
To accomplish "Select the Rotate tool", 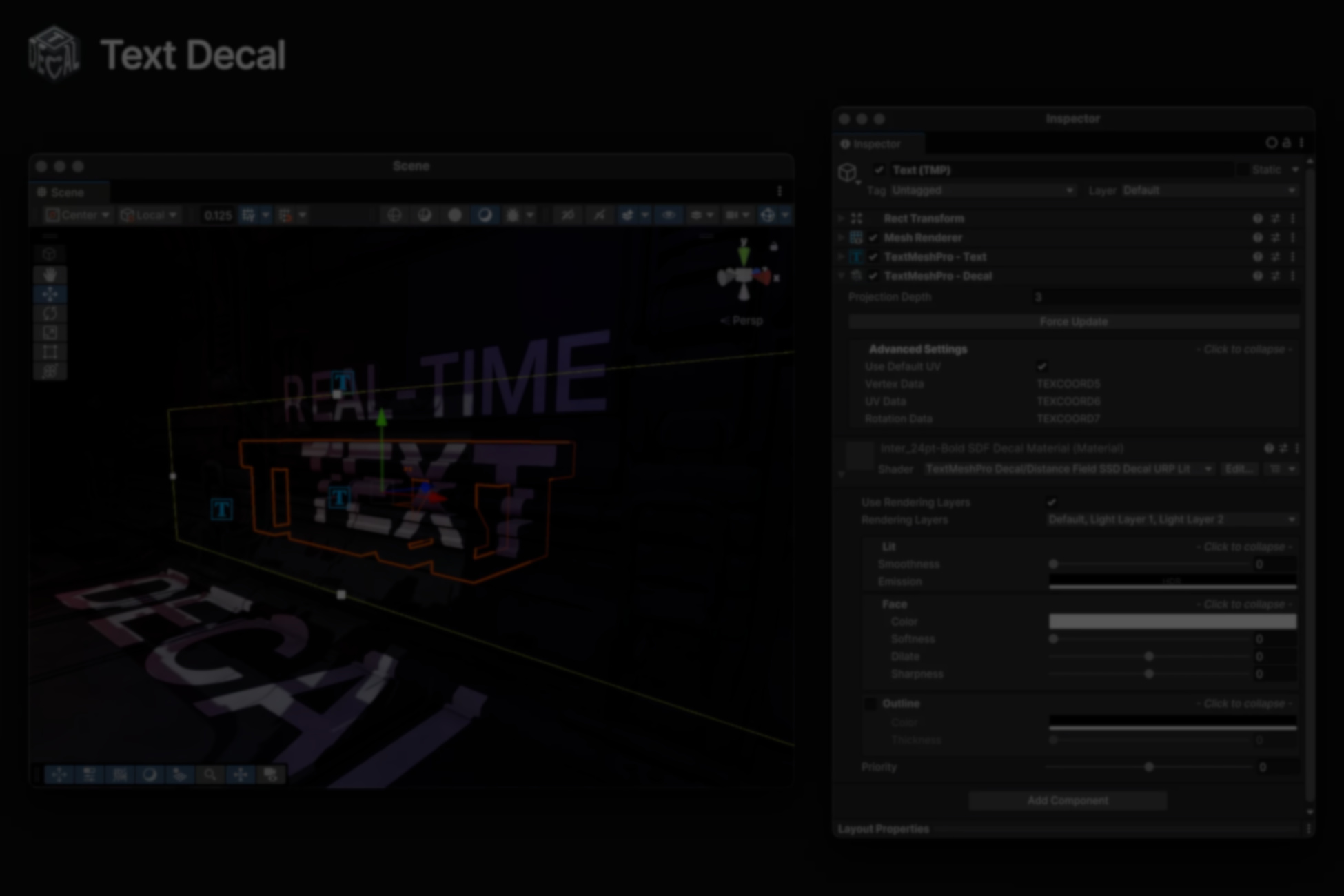I will pos(50,314).
